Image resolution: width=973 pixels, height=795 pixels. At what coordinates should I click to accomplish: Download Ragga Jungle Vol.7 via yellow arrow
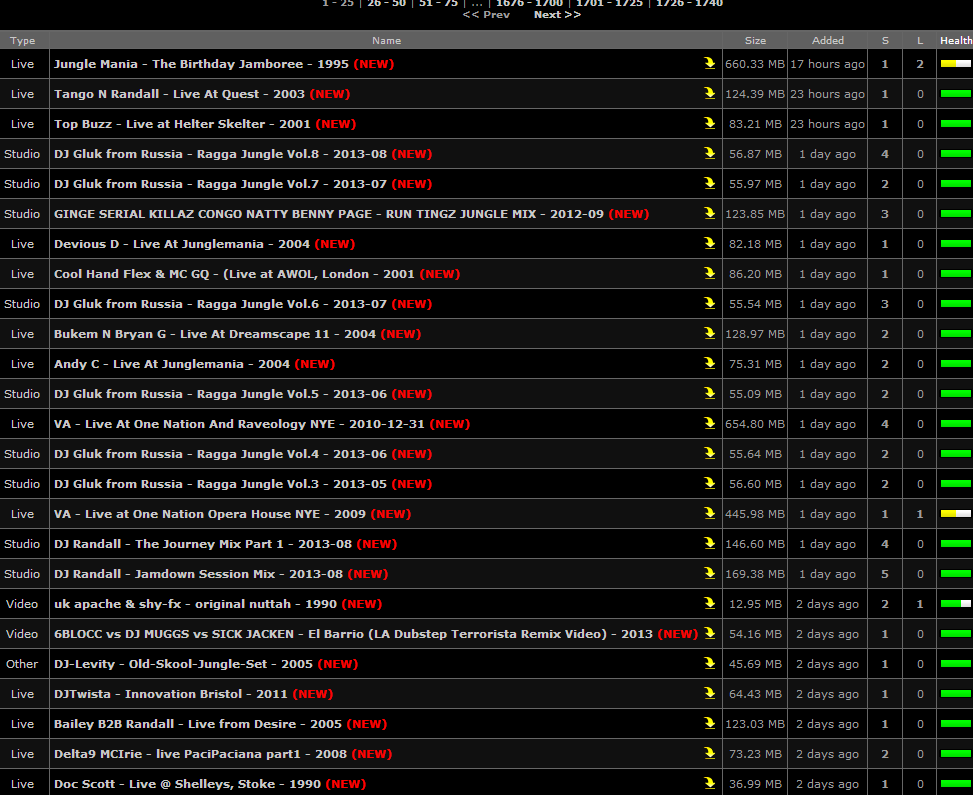[x=709, y=183]
